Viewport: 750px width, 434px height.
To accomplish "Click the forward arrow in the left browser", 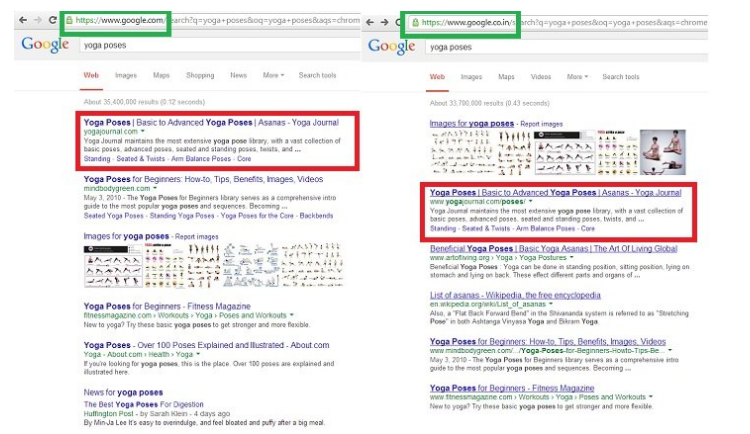I will click(x=39, y=20).
